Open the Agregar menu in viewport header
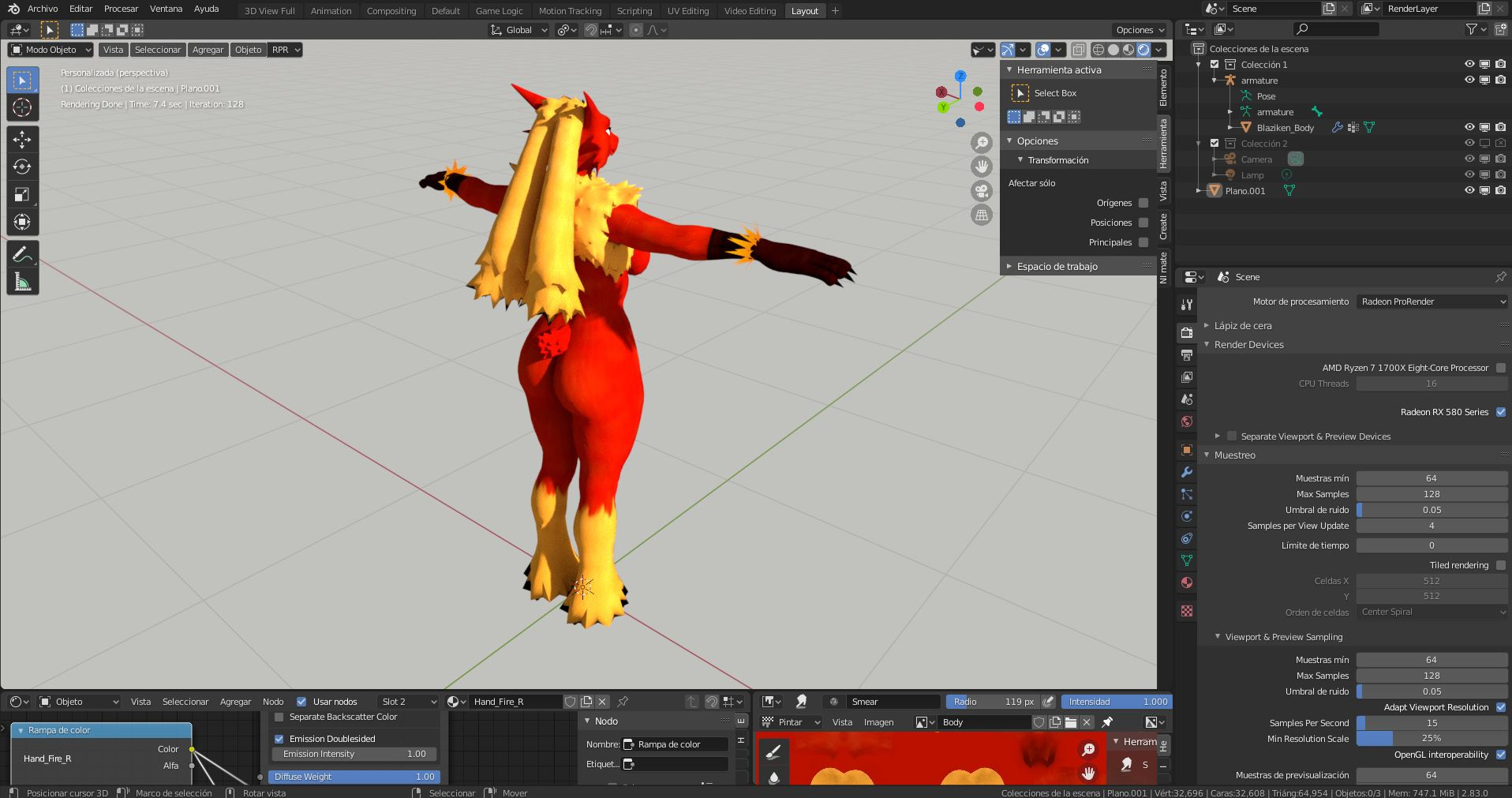Image resolution: width=1512 pixels, height=798 pixels. [208, 50]
